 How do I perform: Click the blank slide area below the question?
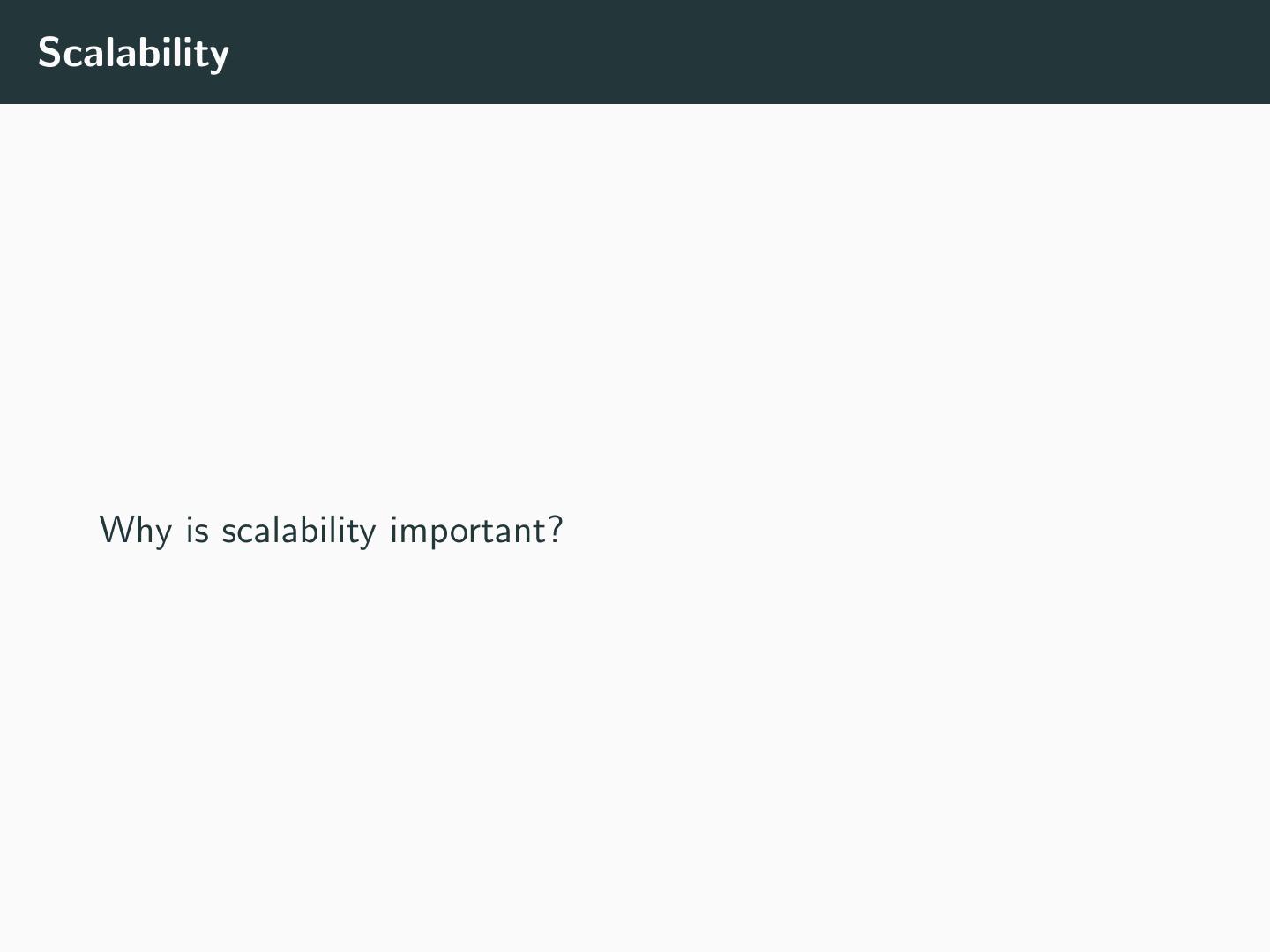tap(635, 749)
